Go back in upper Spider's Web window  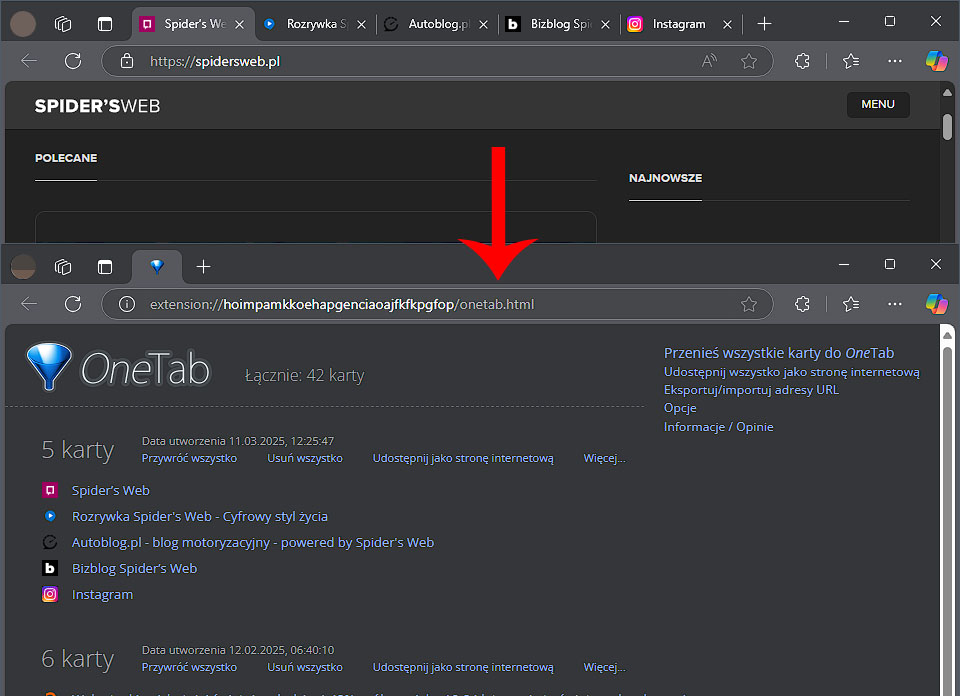[29, 61]
